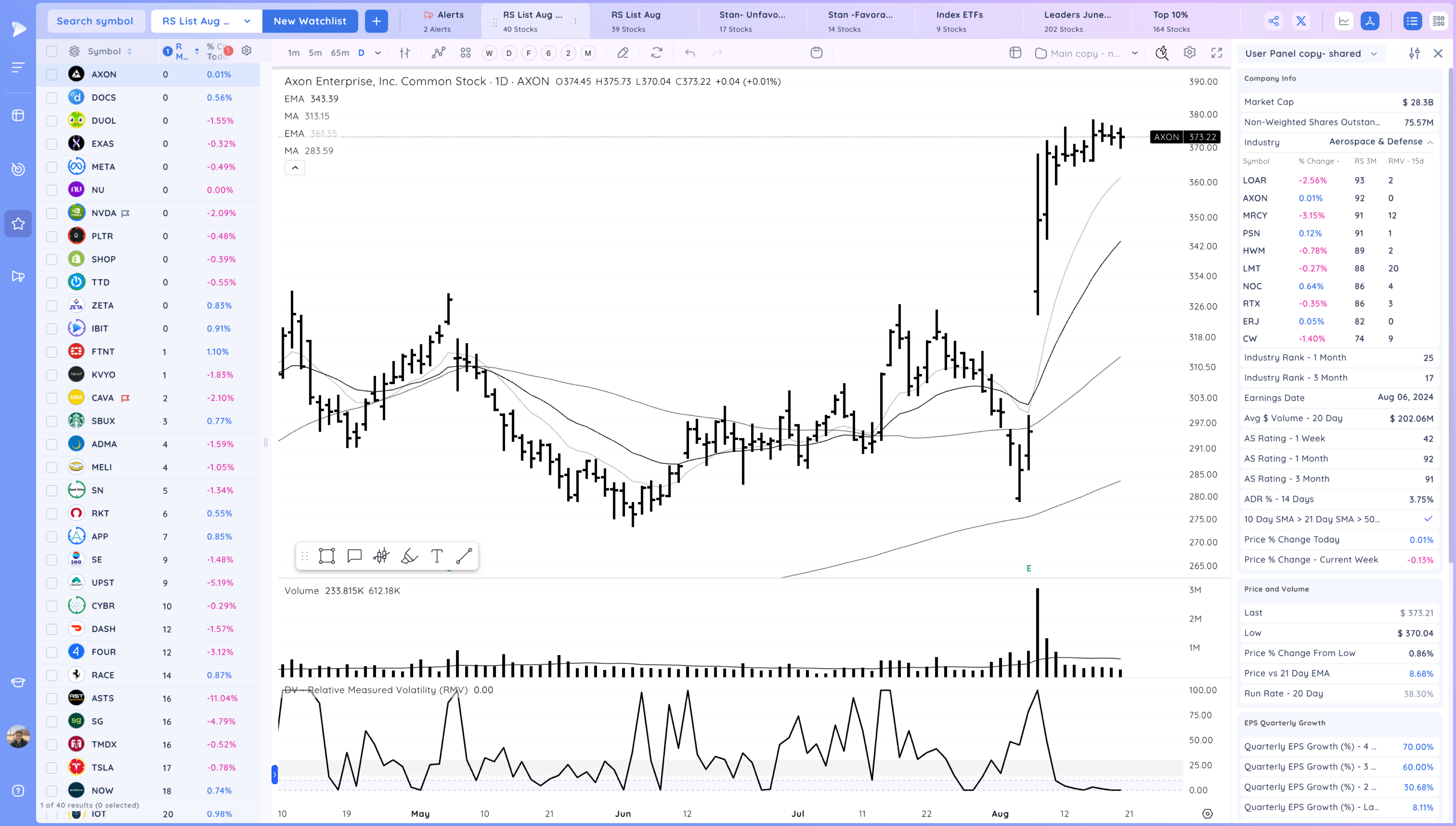The height and width of the screenshot is (826, 1456).
Task: Tick the NVDA row checkbox
Action: [x=52, y=213]
